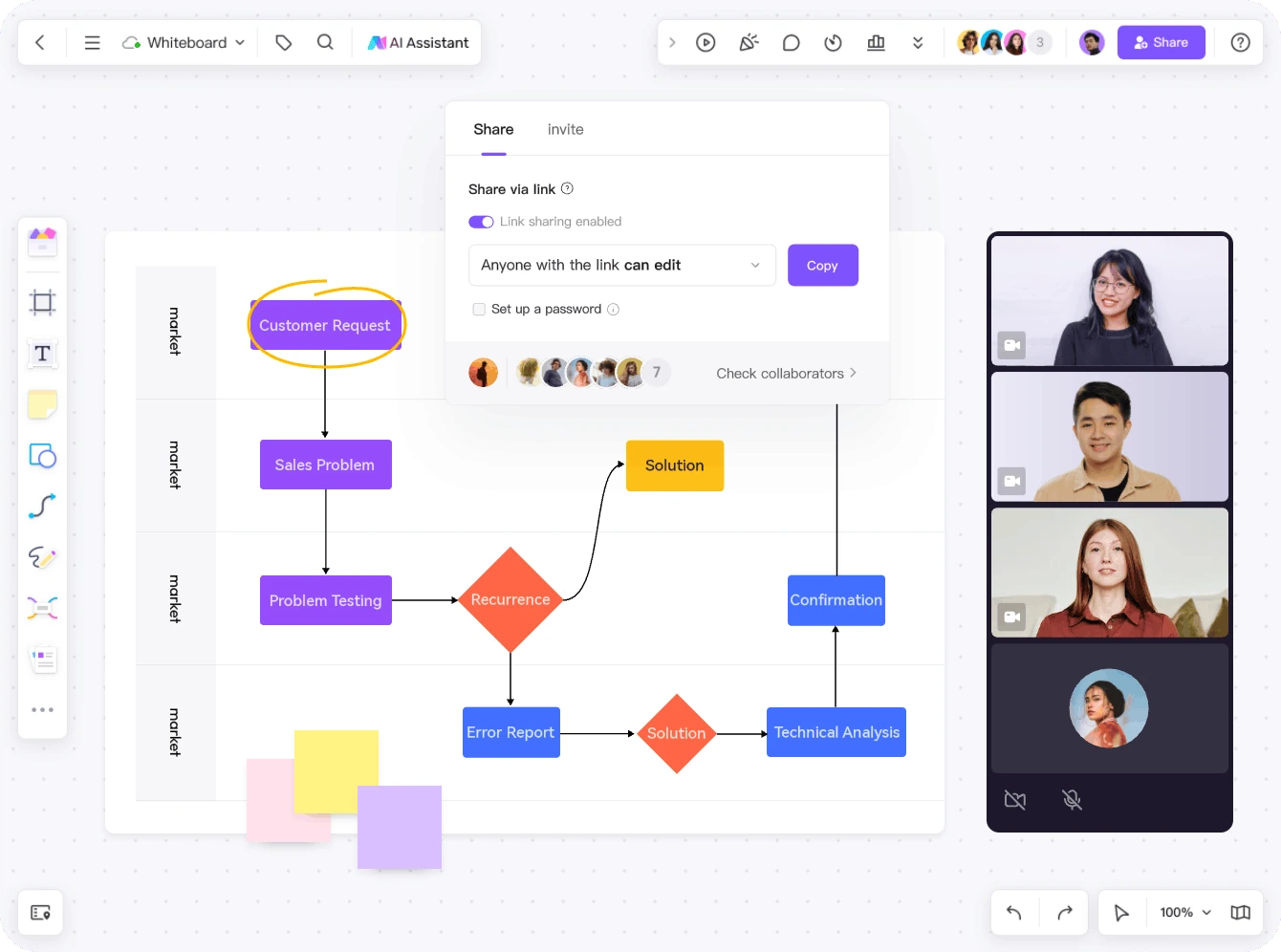This screenshot has width=1281, height=952.
Task: Start presentation with the play icon
Action: [706, 42]
